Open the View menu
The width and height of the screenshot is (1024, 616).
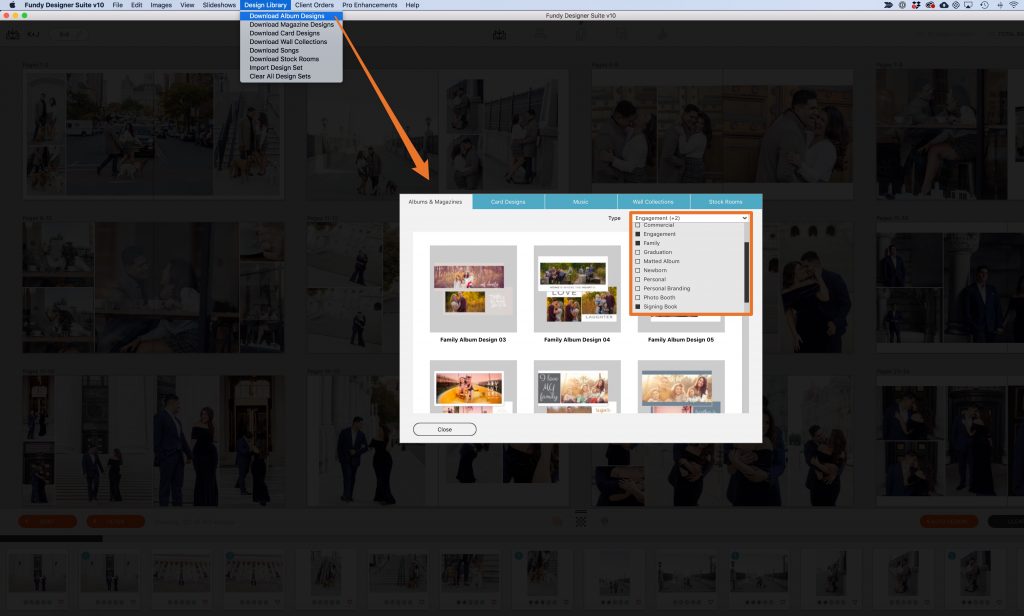tap(187, 5)
